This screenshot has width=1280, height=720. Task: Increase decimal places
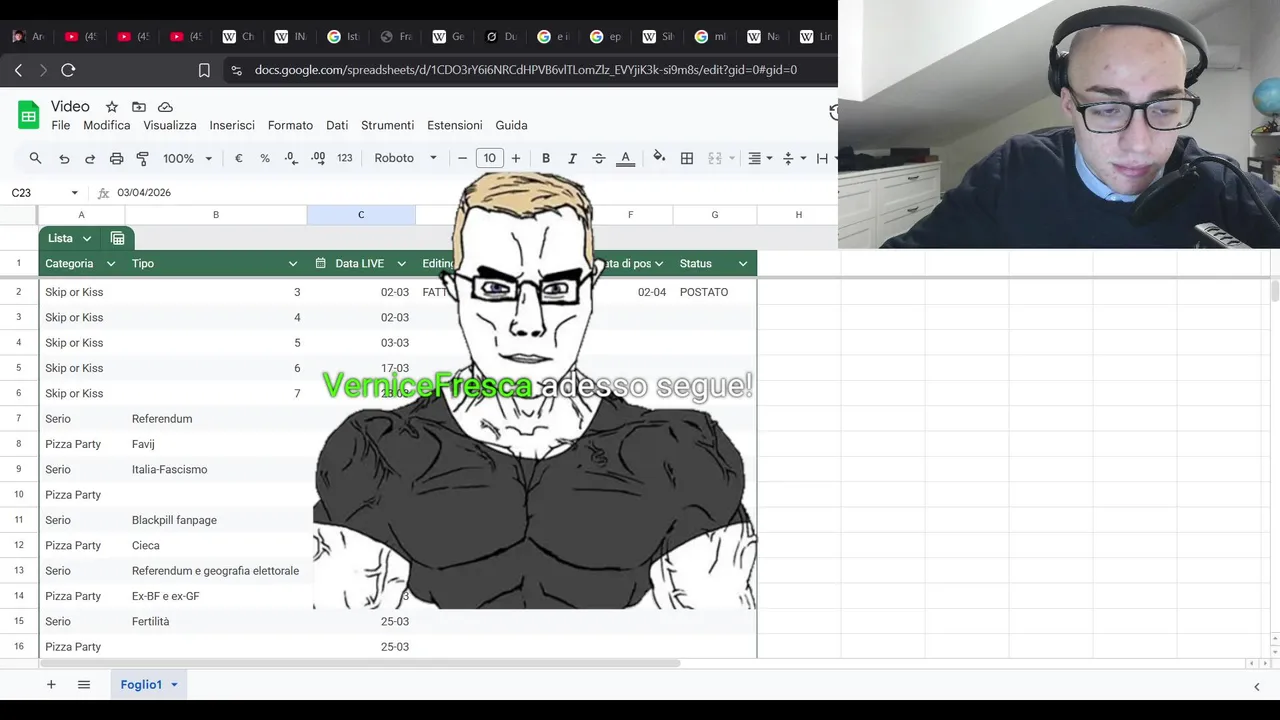pyautogui.click(x=318, y=158)
